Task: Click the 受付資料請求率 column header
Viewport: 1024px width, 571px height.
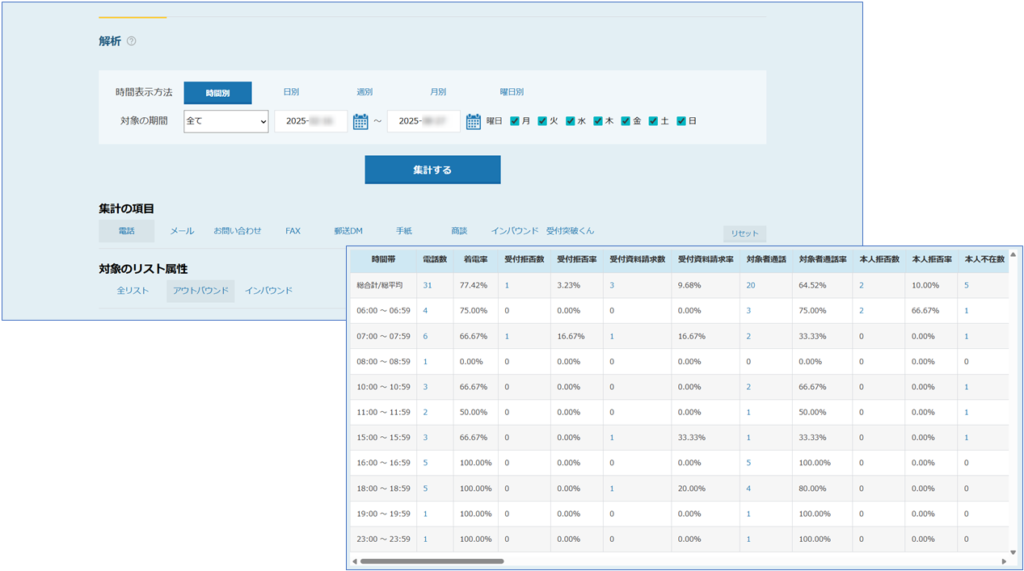Action: [x=705, y=259]
